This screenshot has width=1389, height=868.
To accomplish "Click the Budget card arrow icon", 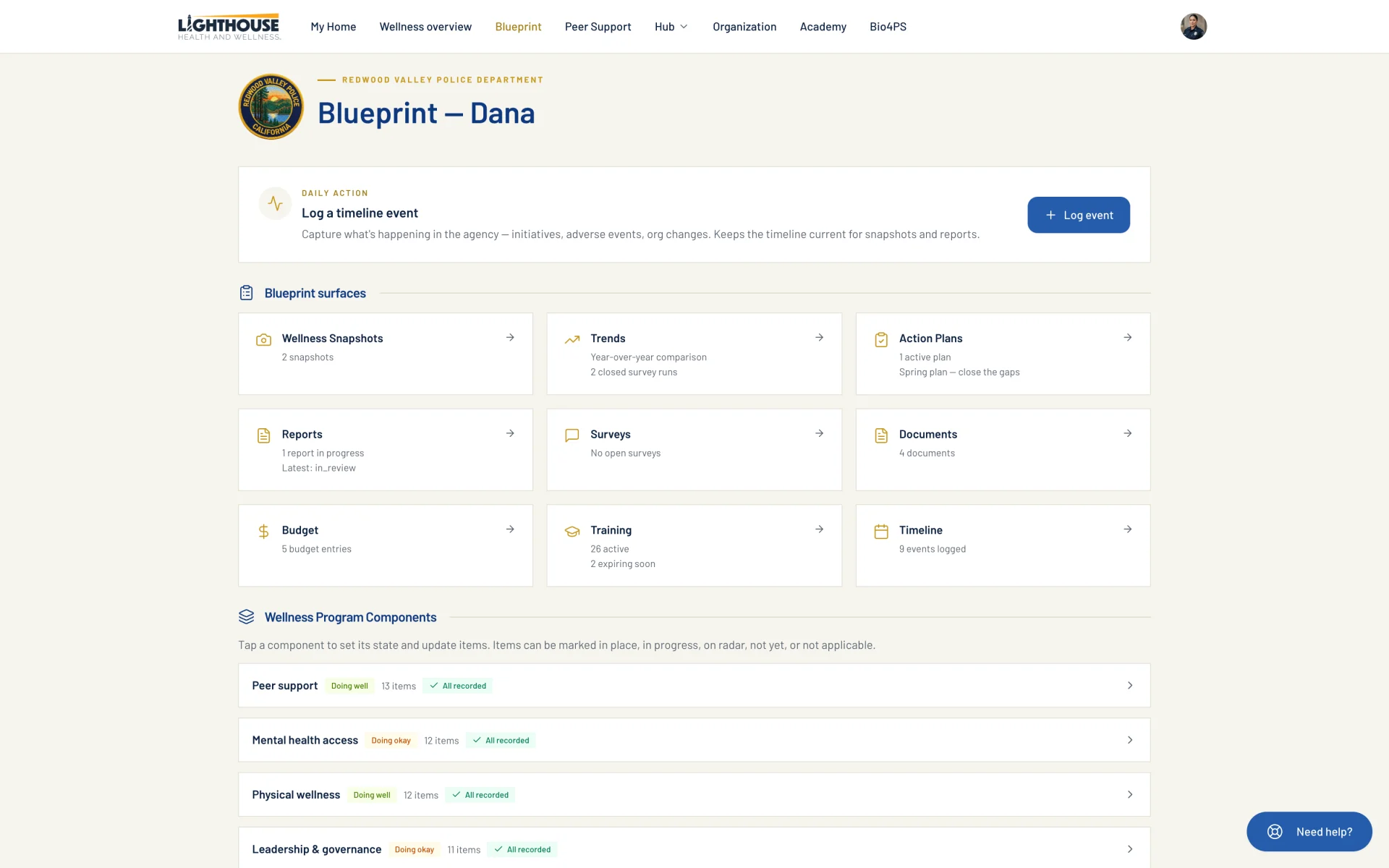I will coord(510,529).
